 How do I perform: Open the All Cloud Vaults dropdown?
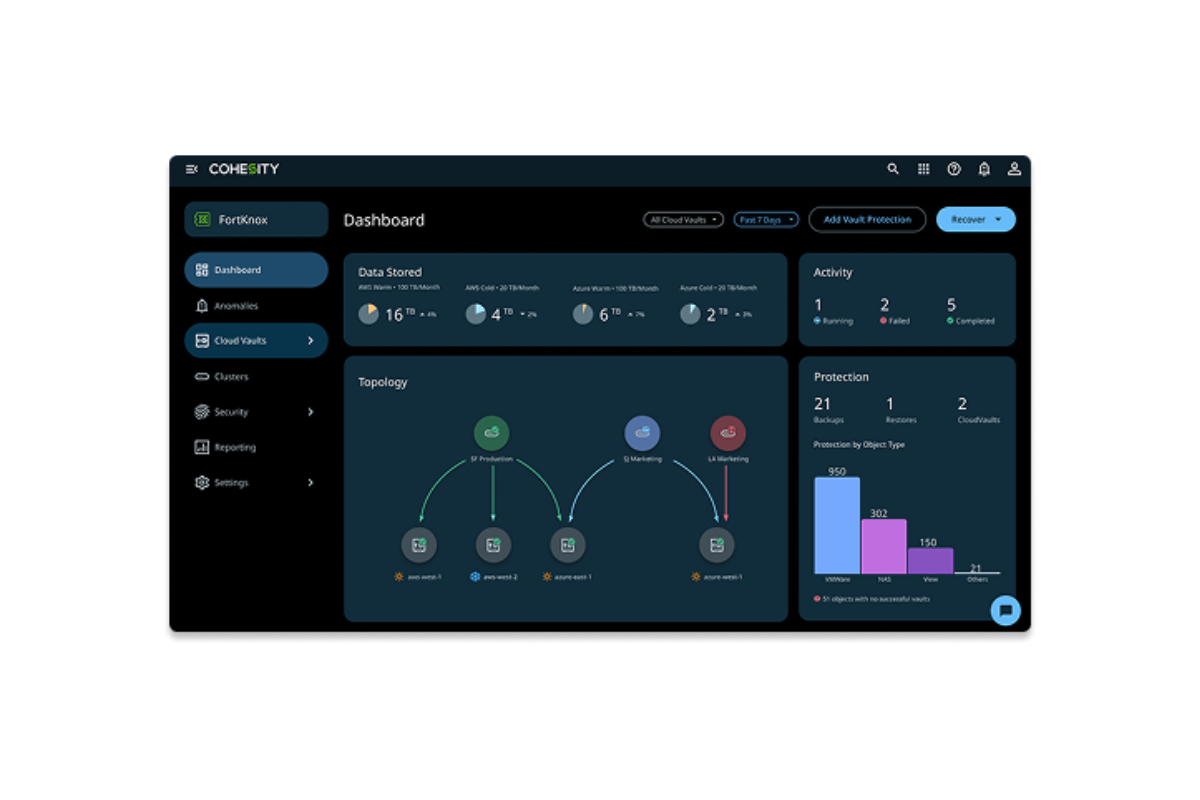click(683, 220)
